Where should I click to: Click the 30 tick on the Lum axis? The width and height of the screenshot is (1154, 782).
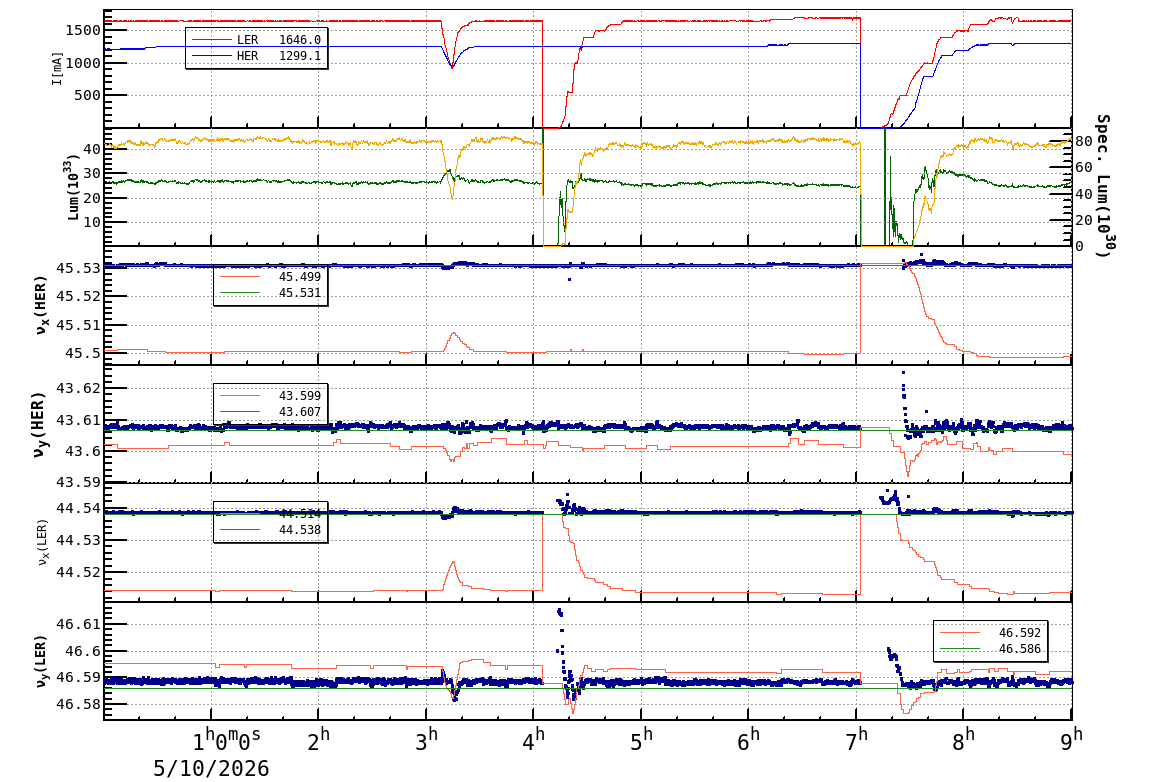[x=92, y=173]
